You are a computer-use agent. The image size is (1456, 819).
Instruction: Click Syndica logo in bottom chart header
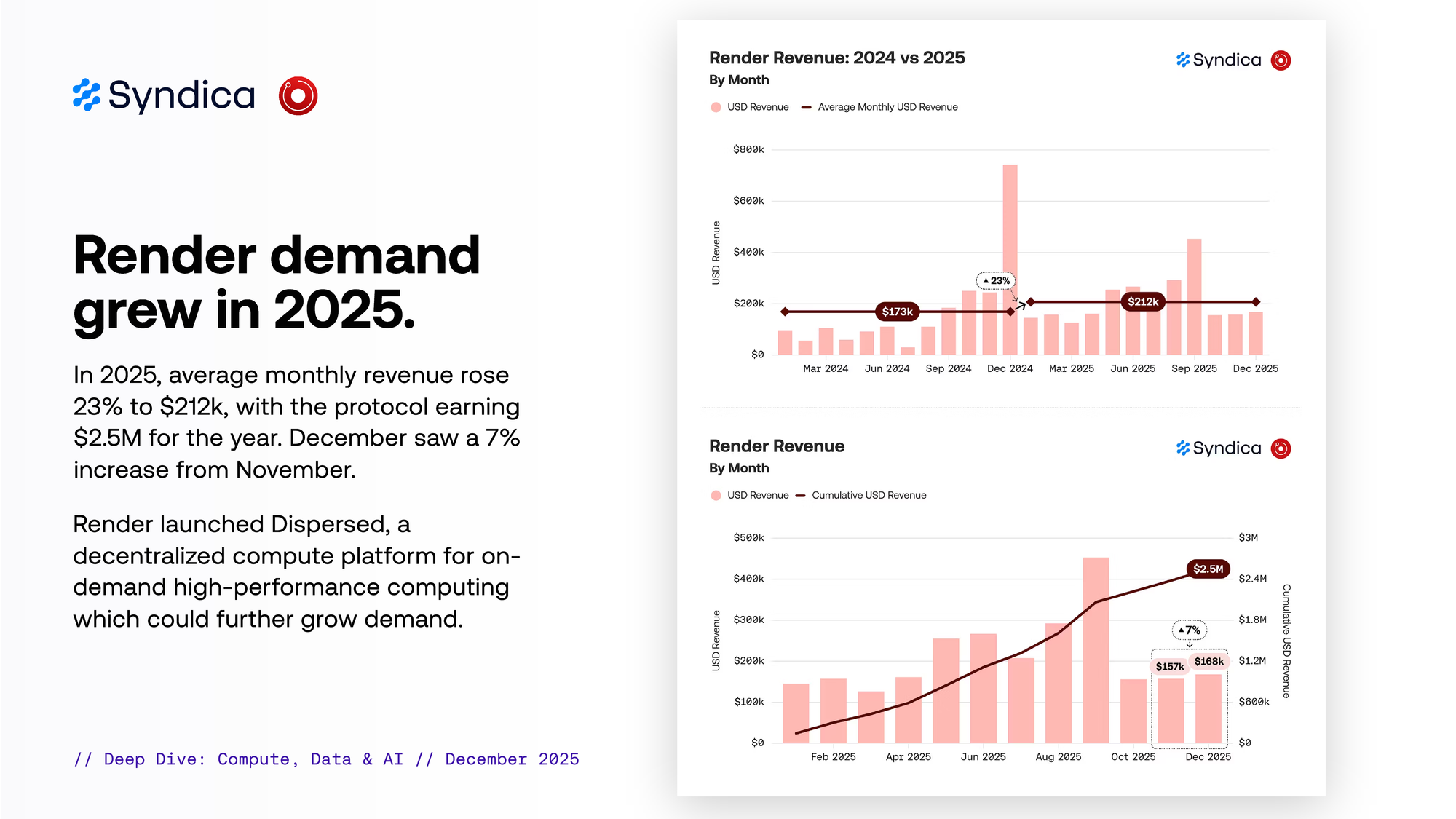(1219, 448)
